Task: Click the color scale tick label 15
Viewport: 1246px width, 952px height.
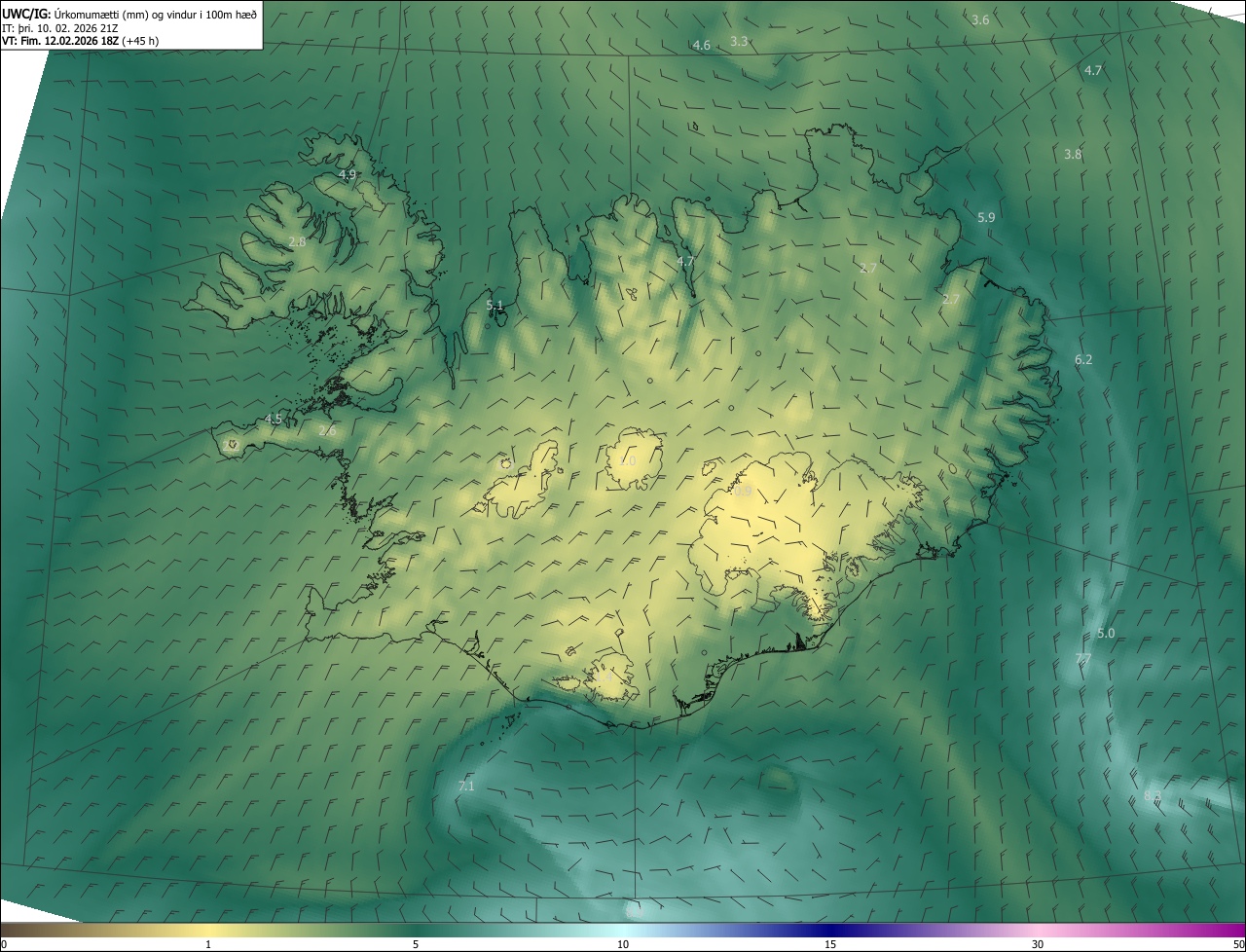Action: point(830,944)
